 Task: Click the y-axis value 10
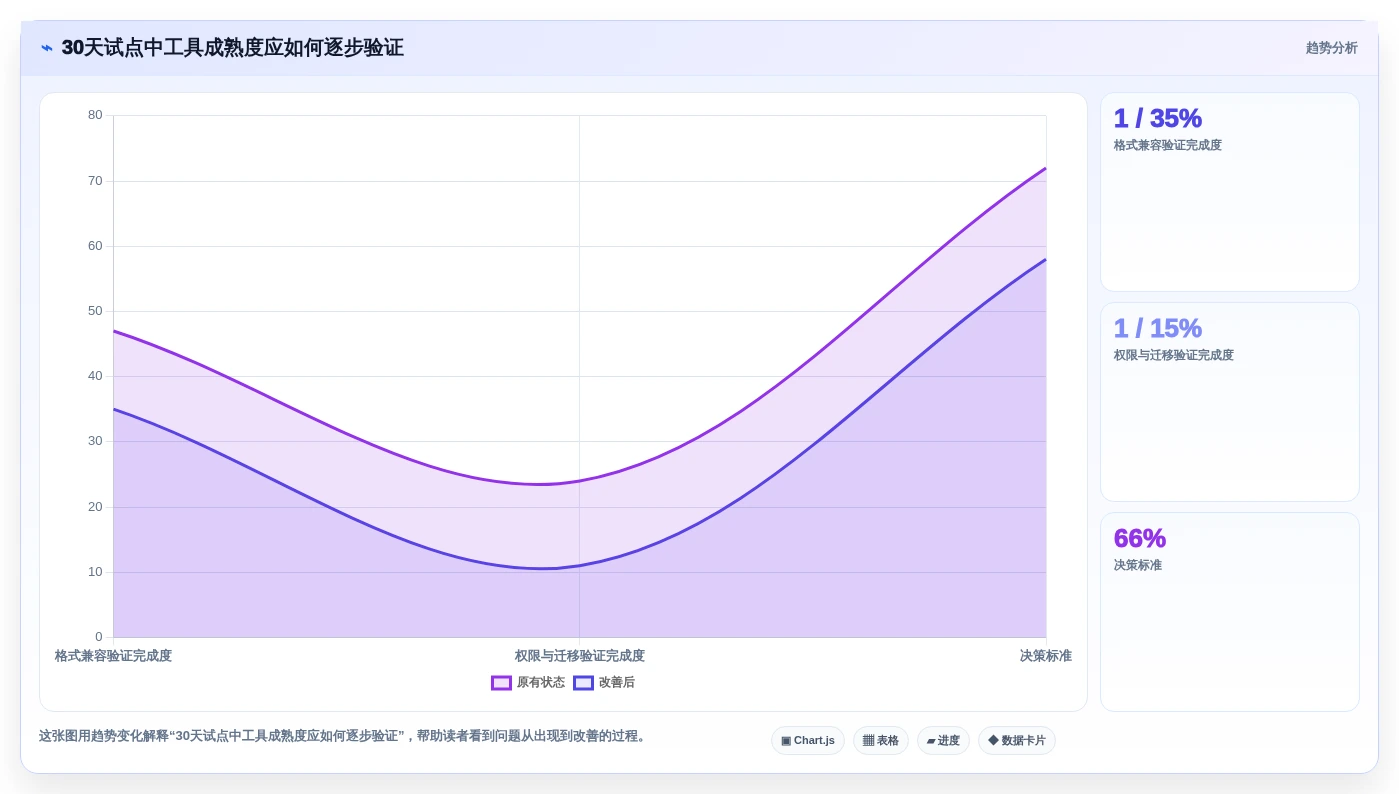(95, 572)
